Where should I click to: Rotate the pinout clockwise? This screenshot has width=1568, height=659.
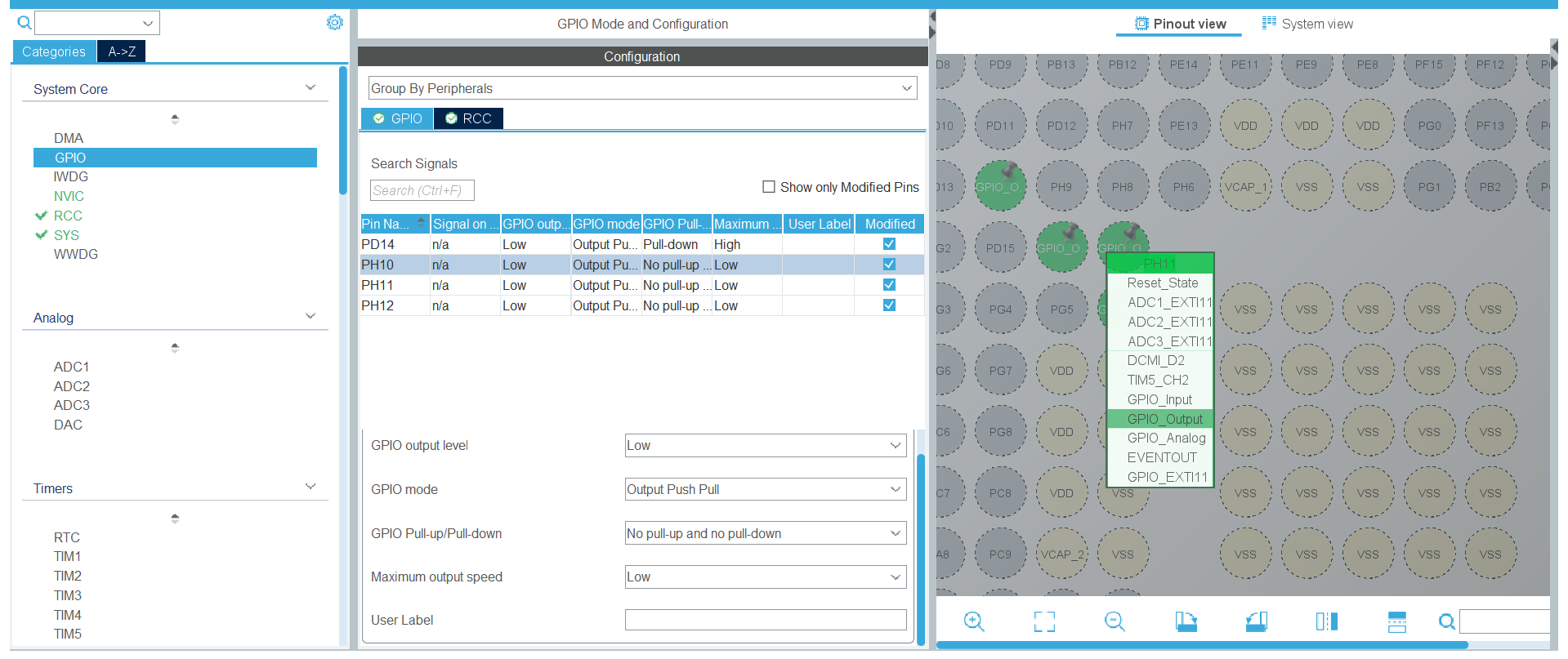tap(1186, 621)
